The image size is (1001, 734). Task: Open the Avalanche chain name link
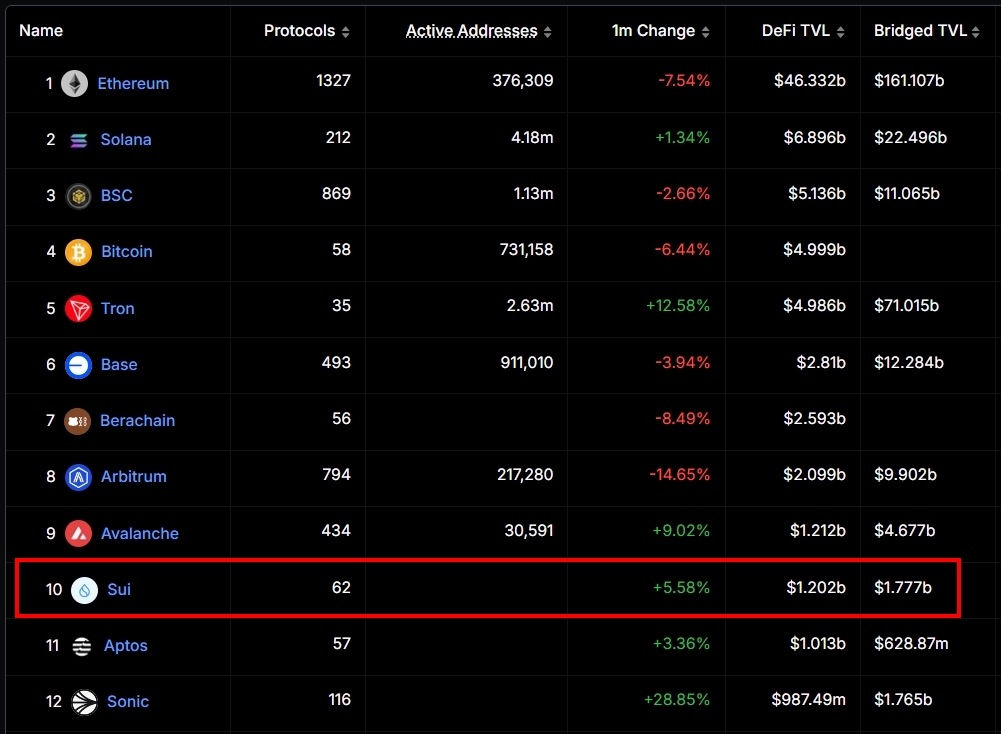(140, 534)
